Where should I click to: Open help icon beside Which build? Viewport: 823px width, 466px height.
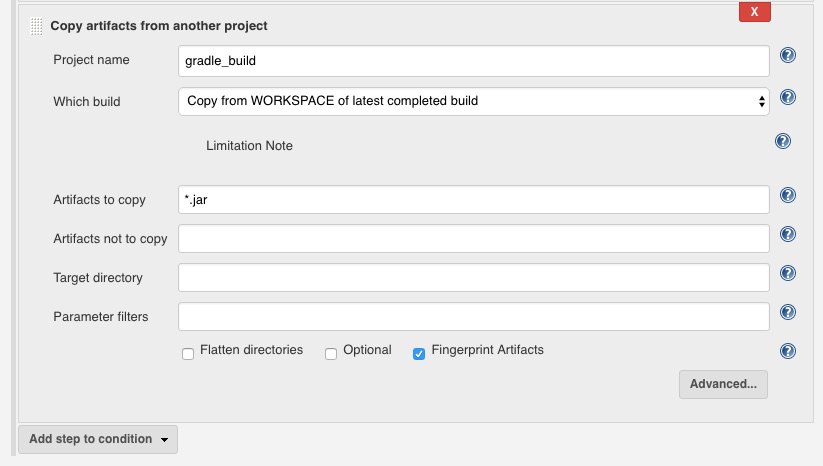click(x=788, y=97)
